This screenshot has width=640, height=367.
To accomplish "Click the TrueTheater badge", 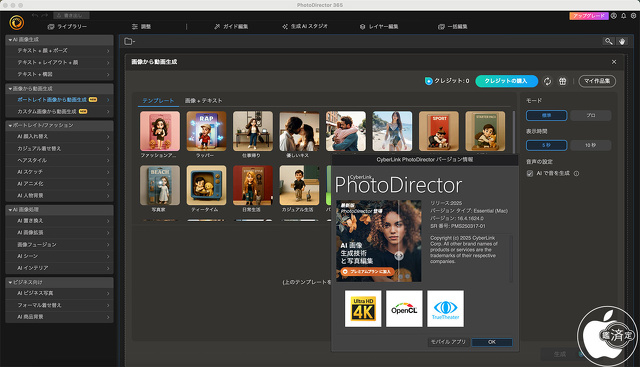I will pyautogui.click(x=445, y=309).
